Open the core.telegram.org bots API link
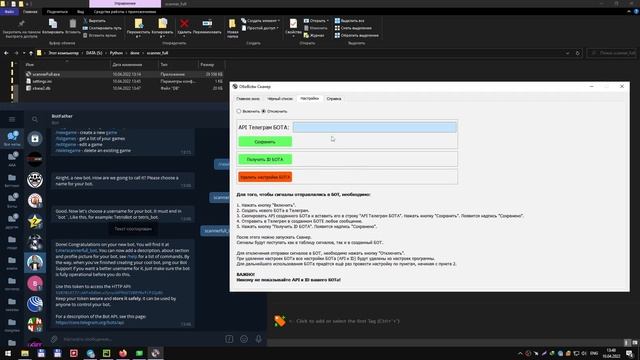The image size is (640, 360). pyautogui.click(x=89, y=322)
